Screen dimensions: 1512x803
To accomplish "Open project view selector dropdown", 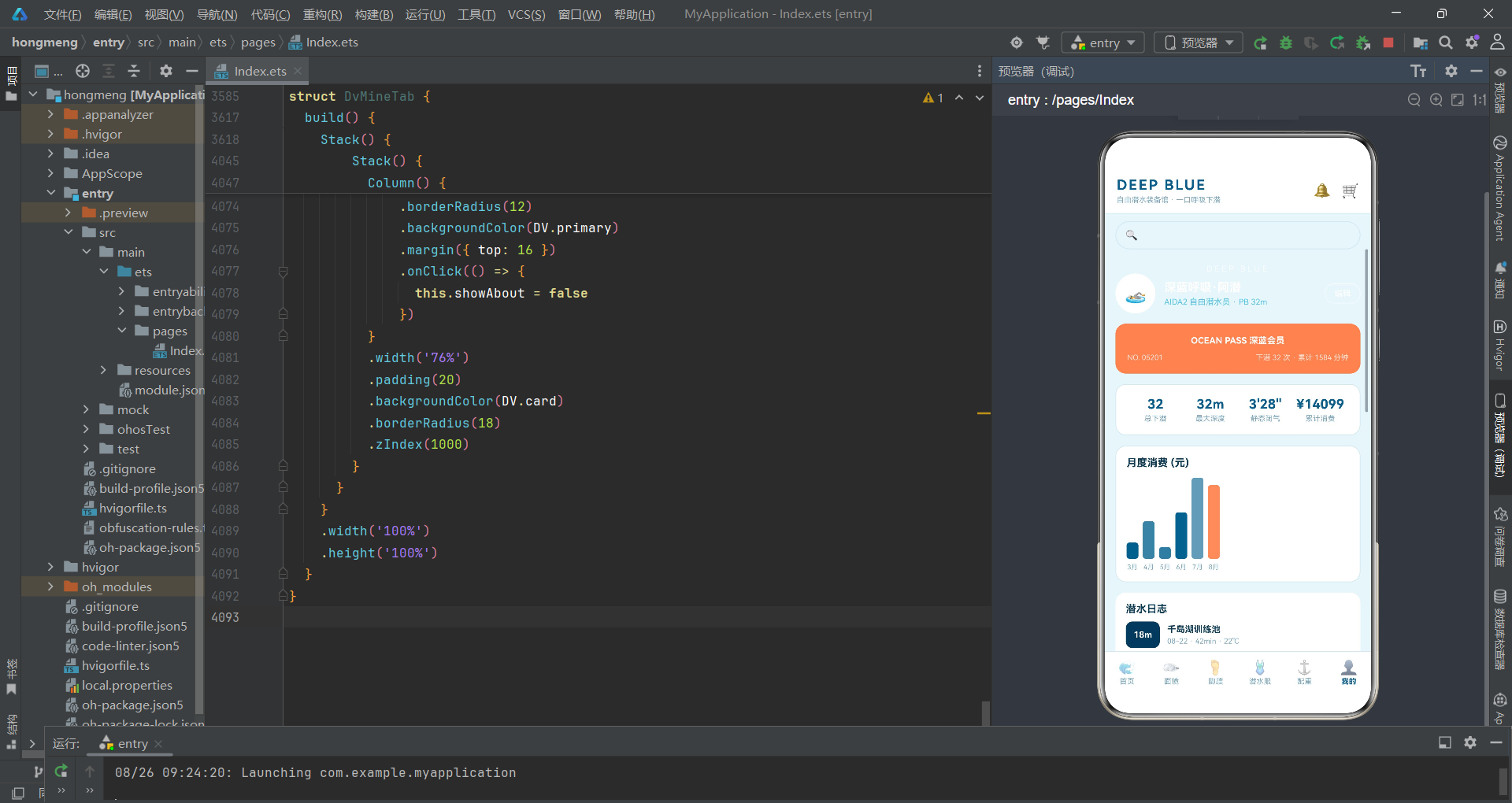I will pyautogui.click(x=48, y=71).
